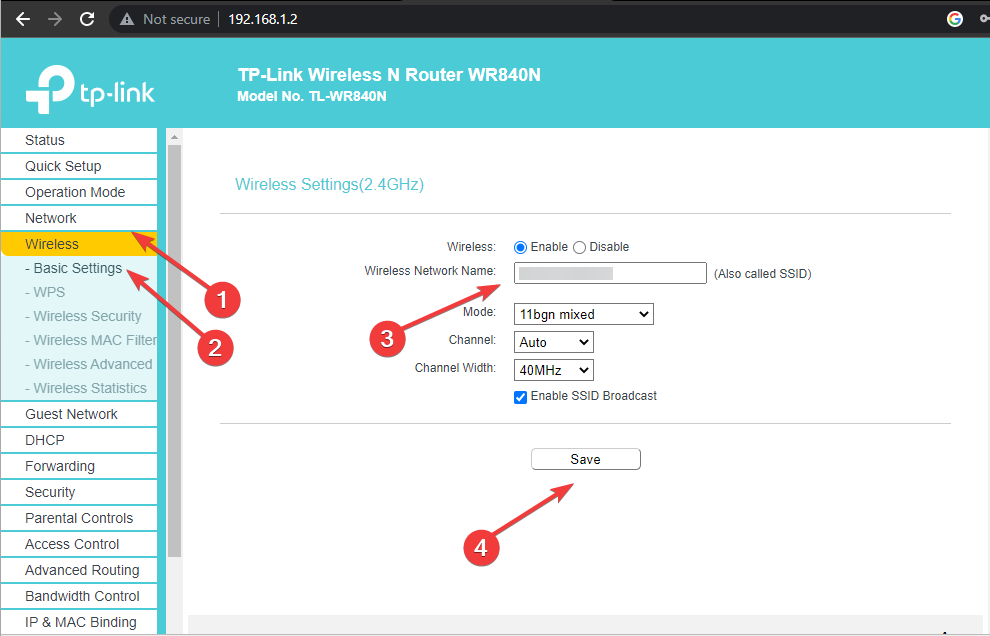990x636 pixels.
Task: Click the address bar URL 192.168.1.2
Action: (x=263, y=20)
